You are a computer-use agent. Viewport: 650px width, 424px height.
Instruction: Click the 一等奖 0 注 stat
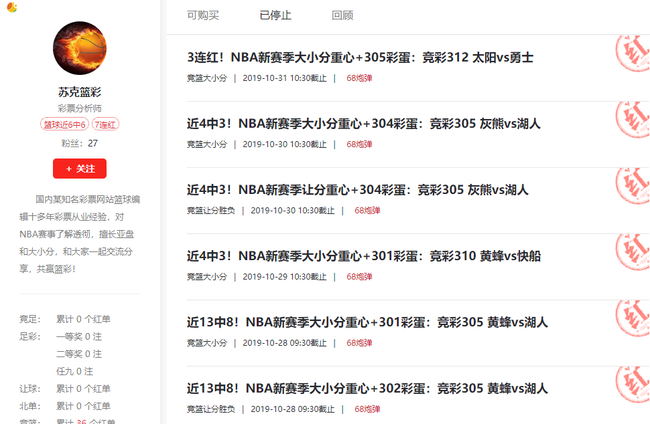tap(79, 337)
